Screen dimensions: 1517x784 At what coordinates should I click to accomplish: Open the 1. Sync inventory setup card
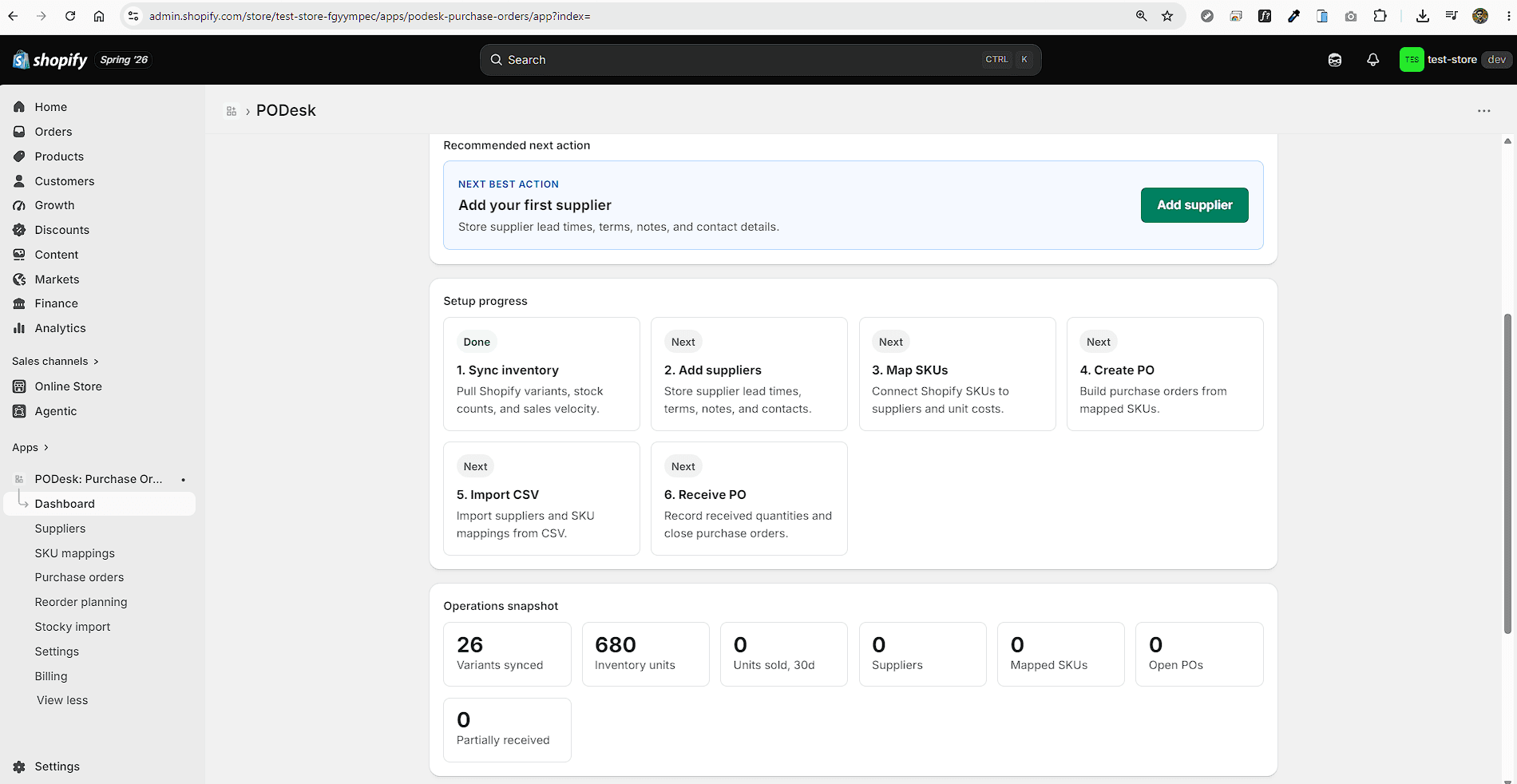pos(541,374)
